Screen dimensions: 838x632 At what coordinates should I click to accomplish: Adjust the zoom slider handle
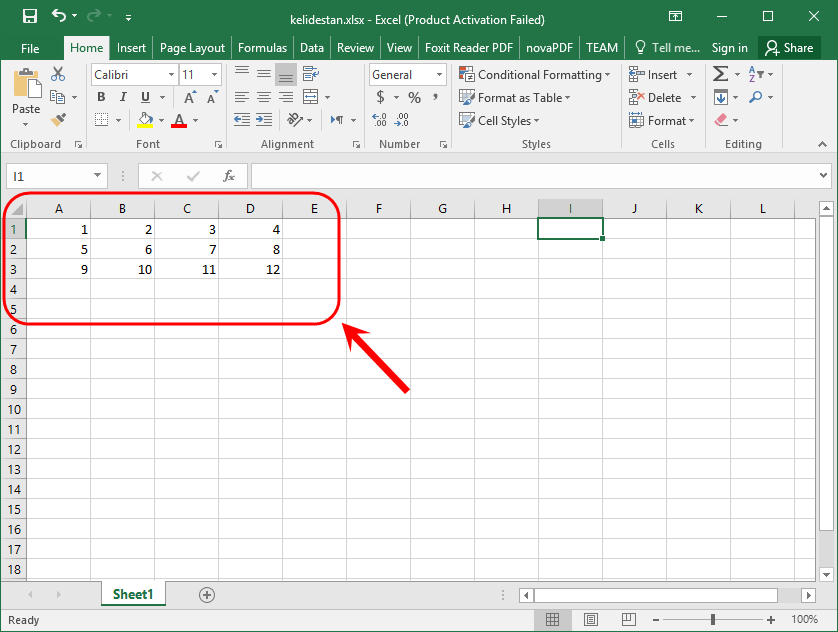tap(713, 619)
